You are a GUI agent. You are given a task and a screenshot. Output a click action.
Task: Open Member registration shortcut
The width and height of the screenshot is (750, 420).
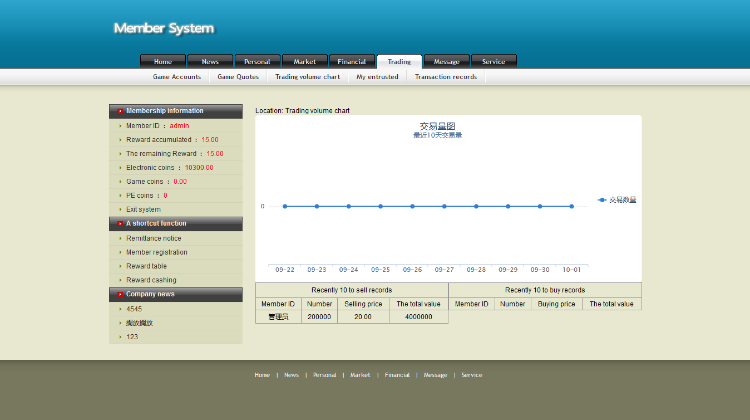[156, 252]
